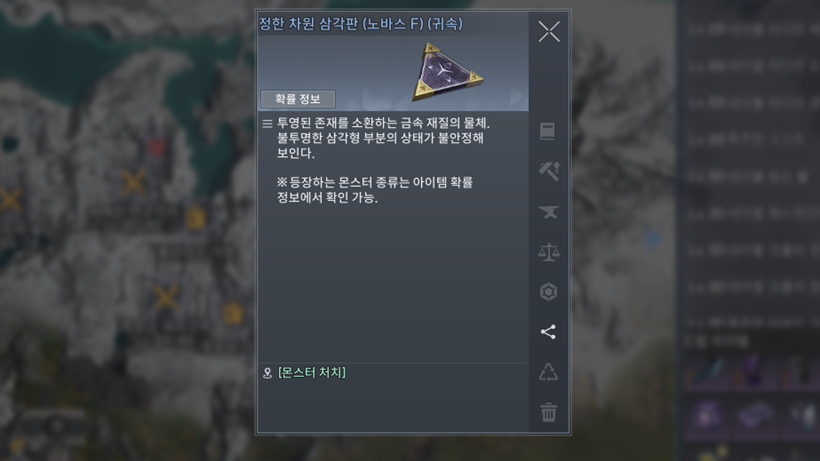The image size is (820, 461).
Task: Click the three-line list icon beside the description
Action: pyautogui.click(x=267, y=123)
